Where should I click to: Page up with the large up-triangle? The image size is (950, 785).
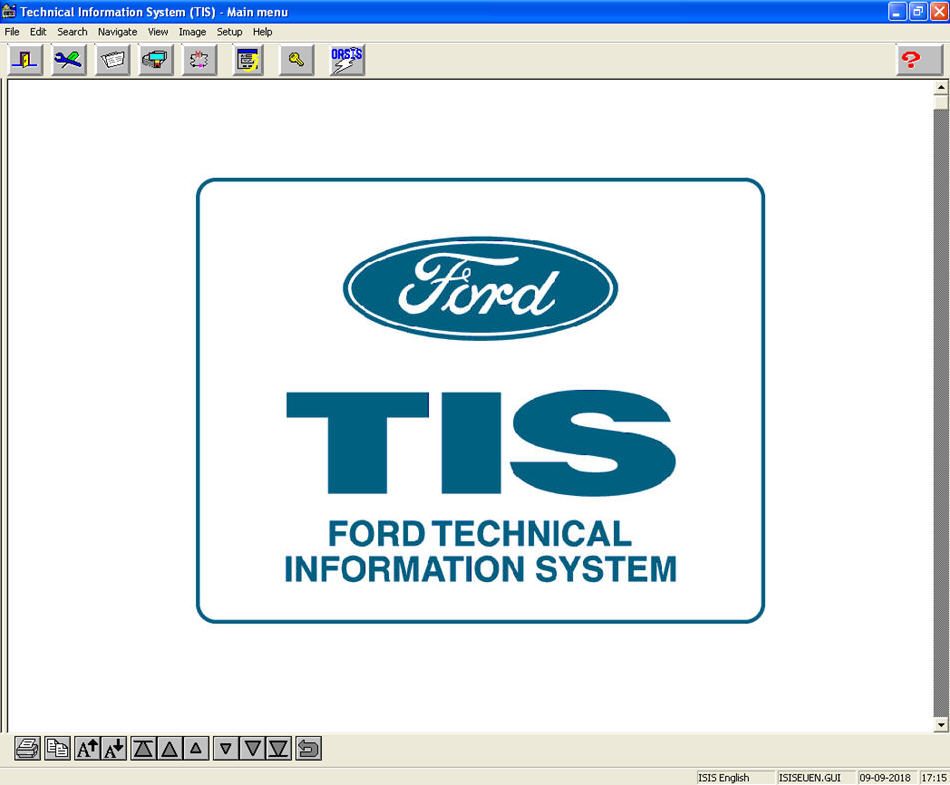click(170, 749)
